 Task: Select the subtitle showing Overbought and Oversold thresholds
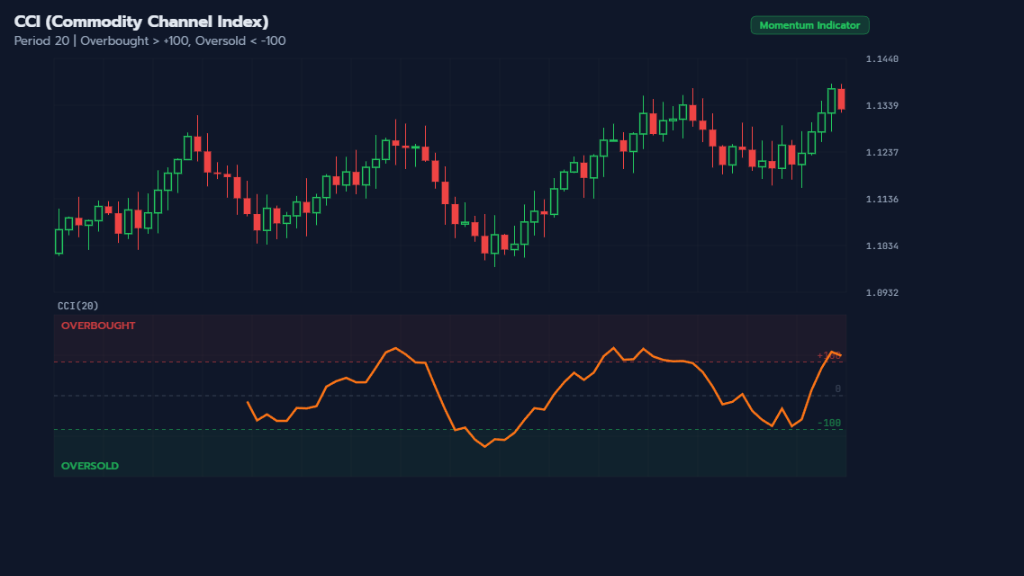tap(147, 41)
